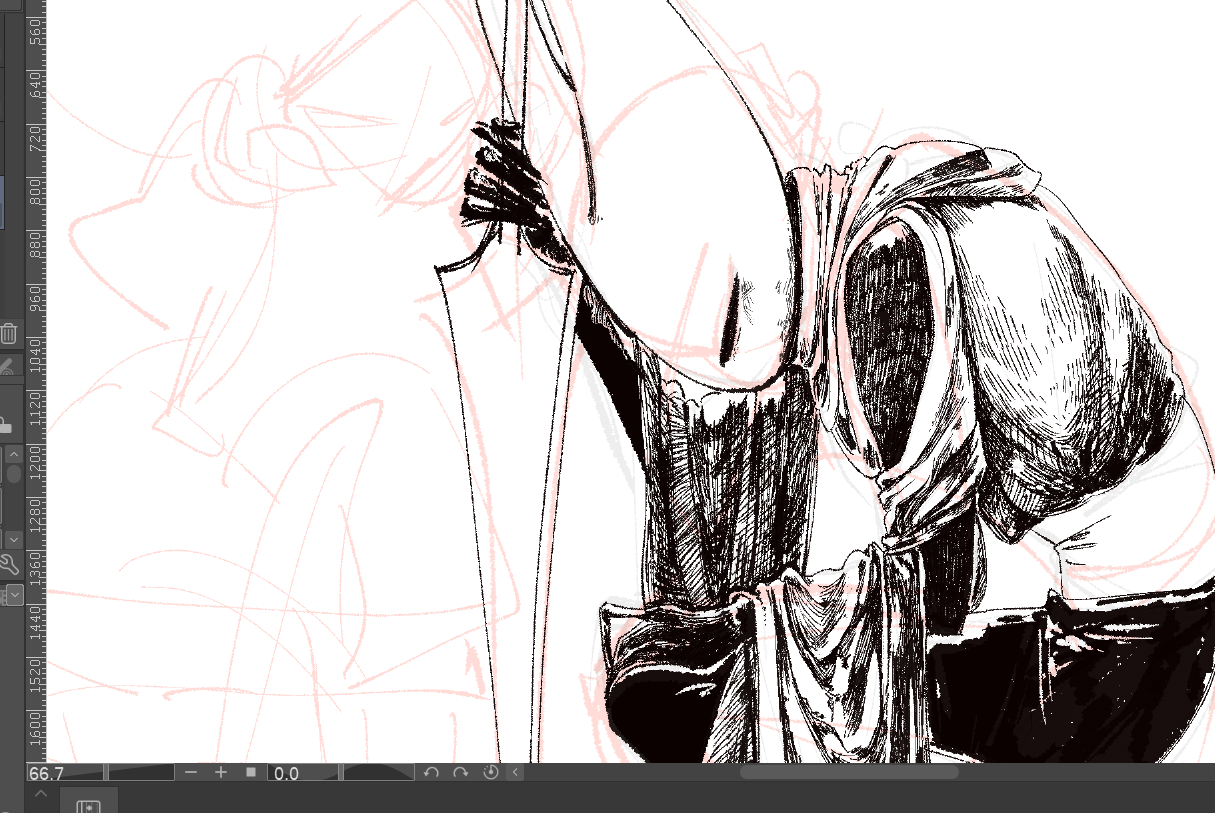Click the left panel scroll-down arrow

pyautogui.click(x=14, y=539)
